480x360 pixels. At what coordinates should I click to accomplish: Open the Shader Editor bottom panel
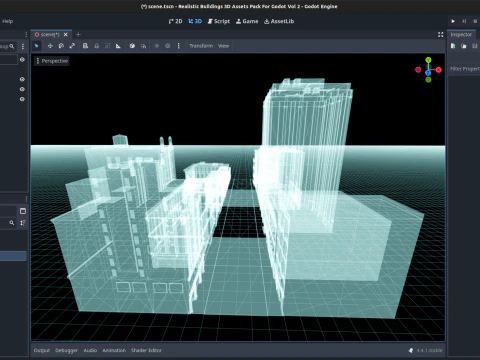[146, 350]
